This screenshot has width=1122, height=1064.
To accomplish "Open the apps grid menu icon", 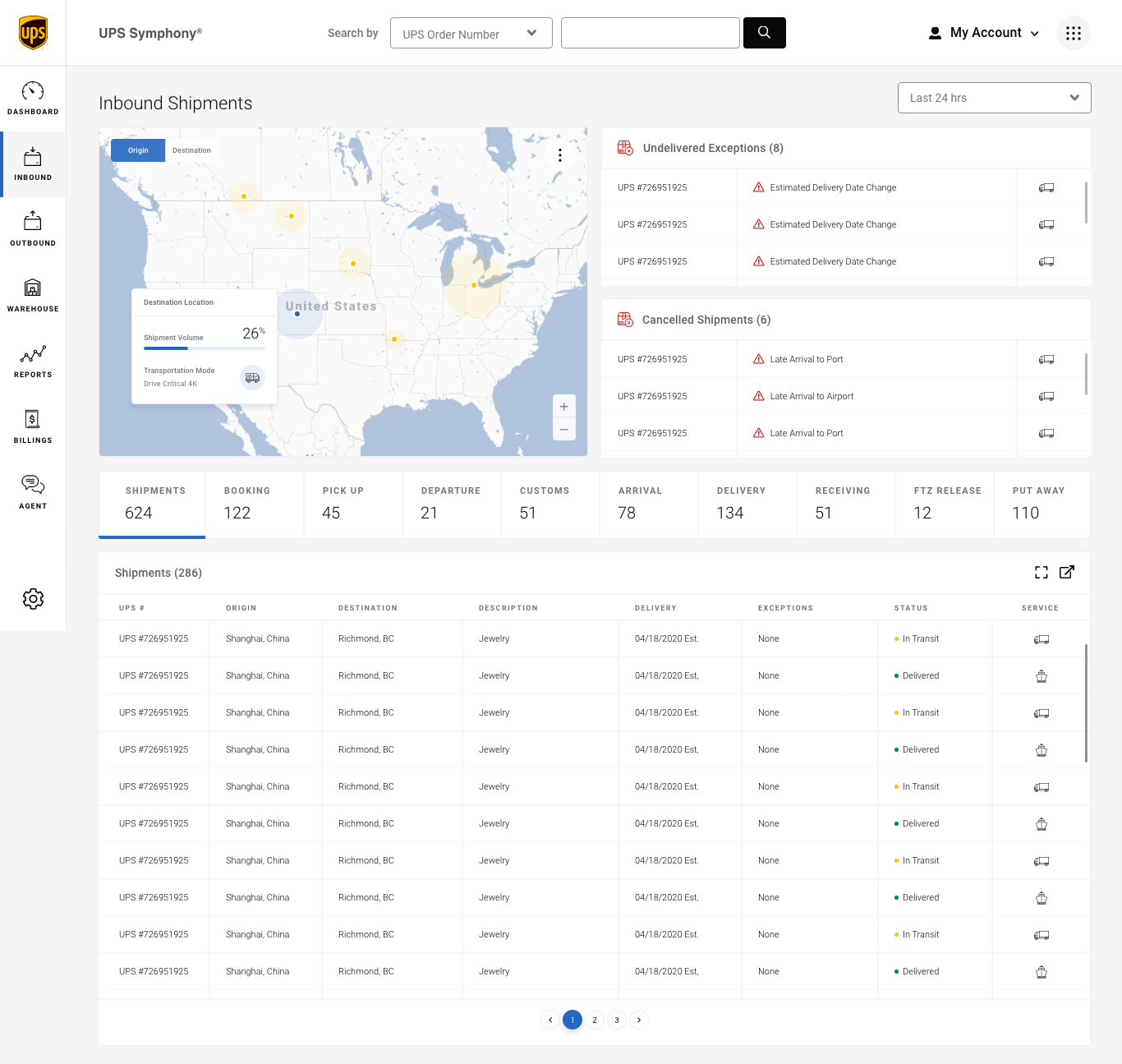I will [1073, 33].
